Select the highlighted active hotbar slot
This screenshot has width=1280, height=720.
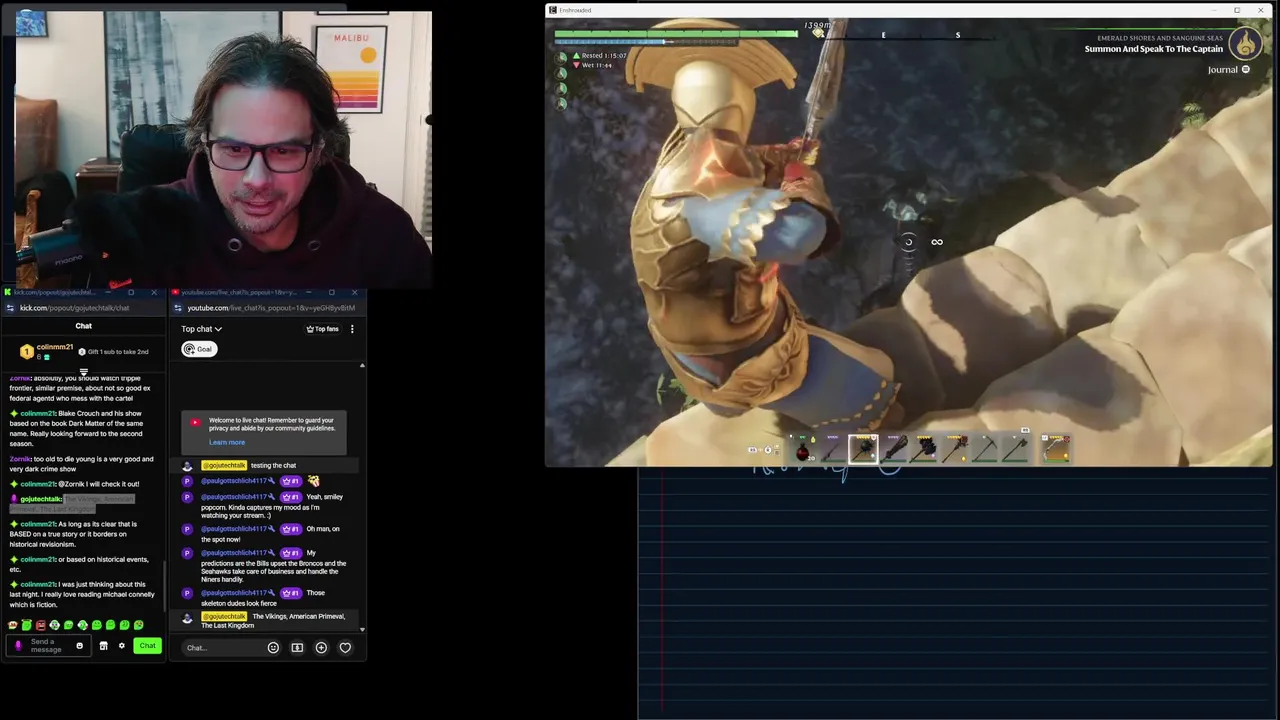(863, 449)
